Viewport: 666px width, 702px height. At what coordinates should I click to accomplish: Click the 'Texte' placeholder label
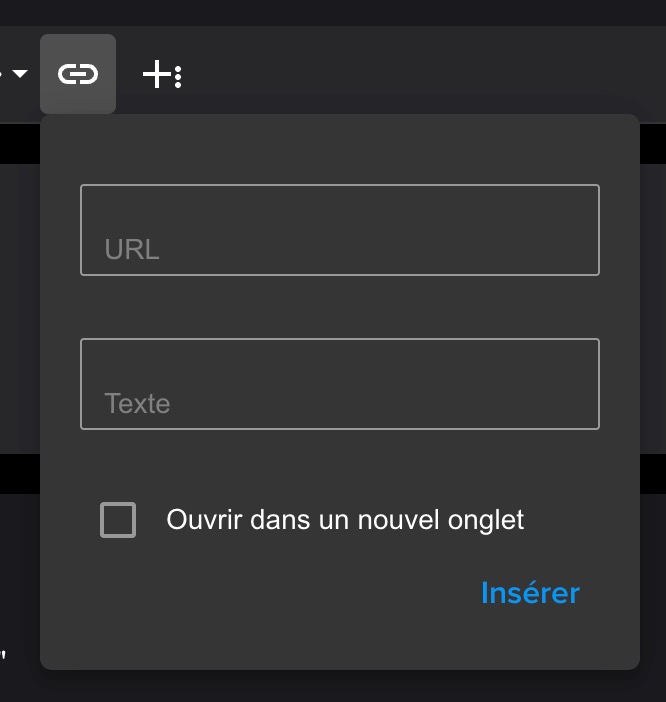click(137, 404)
